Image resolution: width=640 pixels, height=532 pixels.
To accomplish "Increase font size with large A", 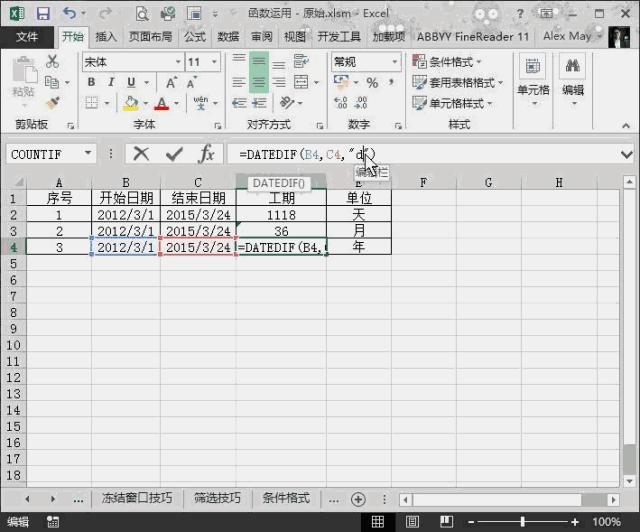I will click(x=171, y=82).
